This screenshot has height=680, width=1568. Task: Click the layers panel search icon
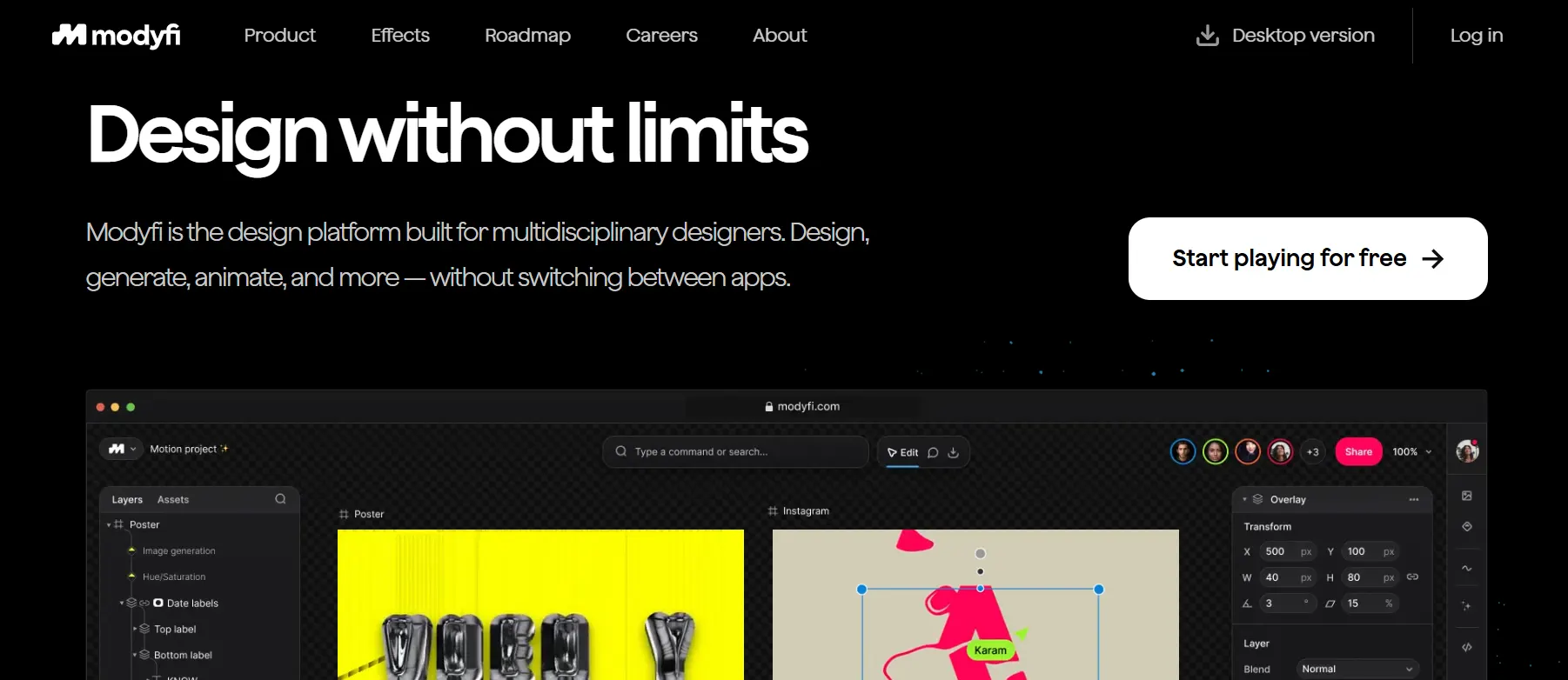click(280, 499)
